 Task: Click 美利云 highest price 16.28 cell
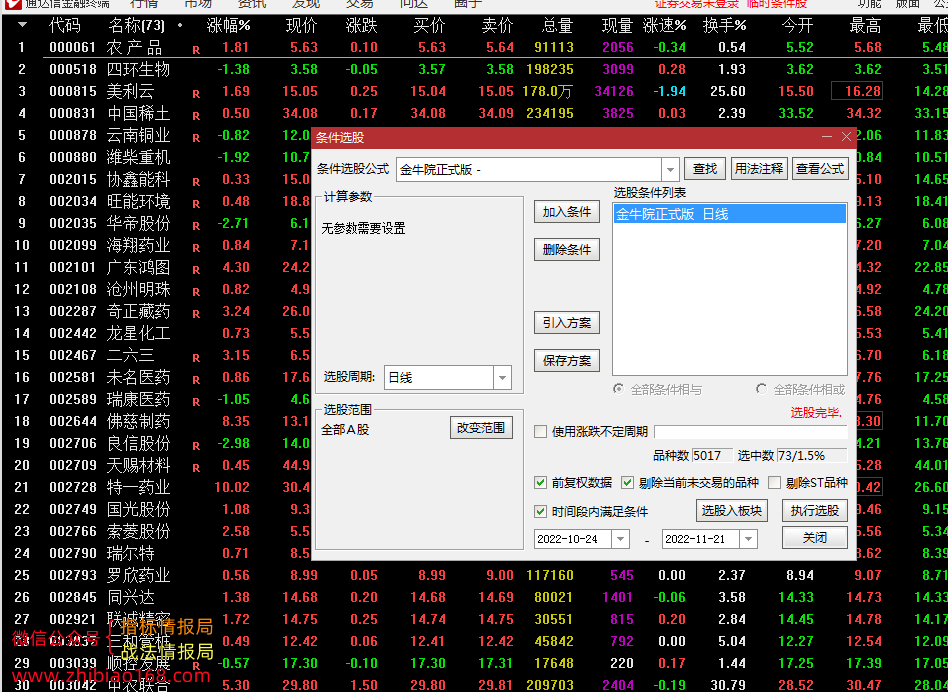(x=857, y=91)
